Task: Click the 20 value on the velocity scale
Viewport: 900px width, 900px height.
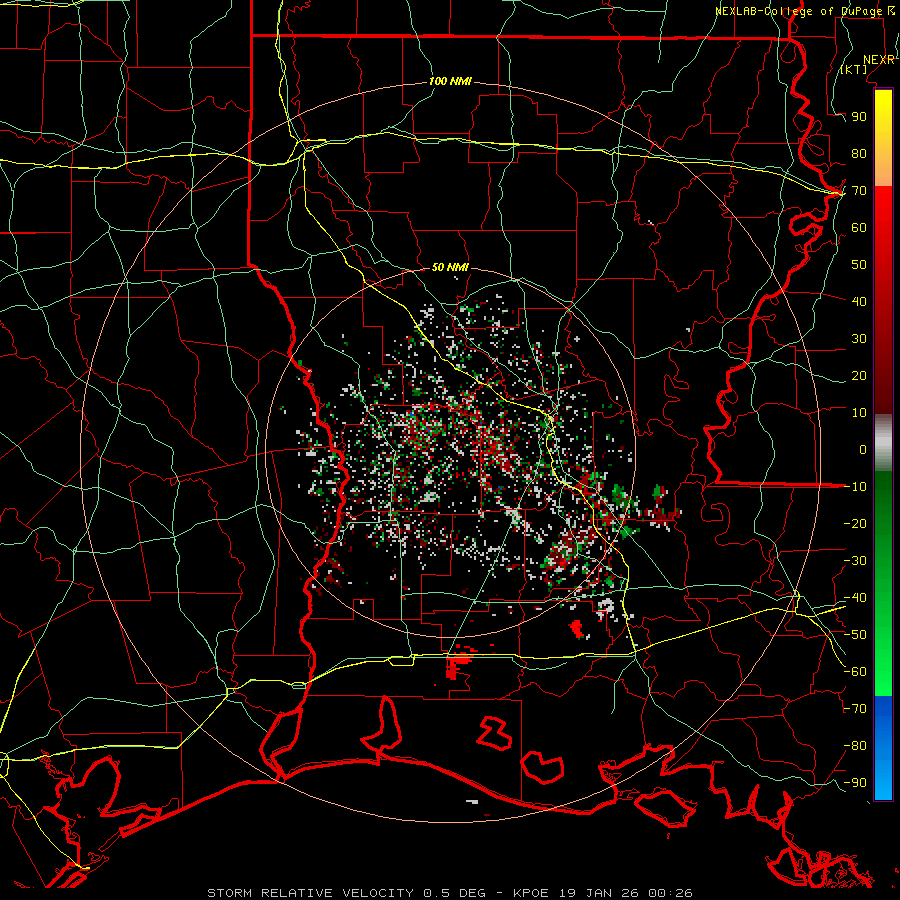Action: pyautogui.click(x=859, y=375)
